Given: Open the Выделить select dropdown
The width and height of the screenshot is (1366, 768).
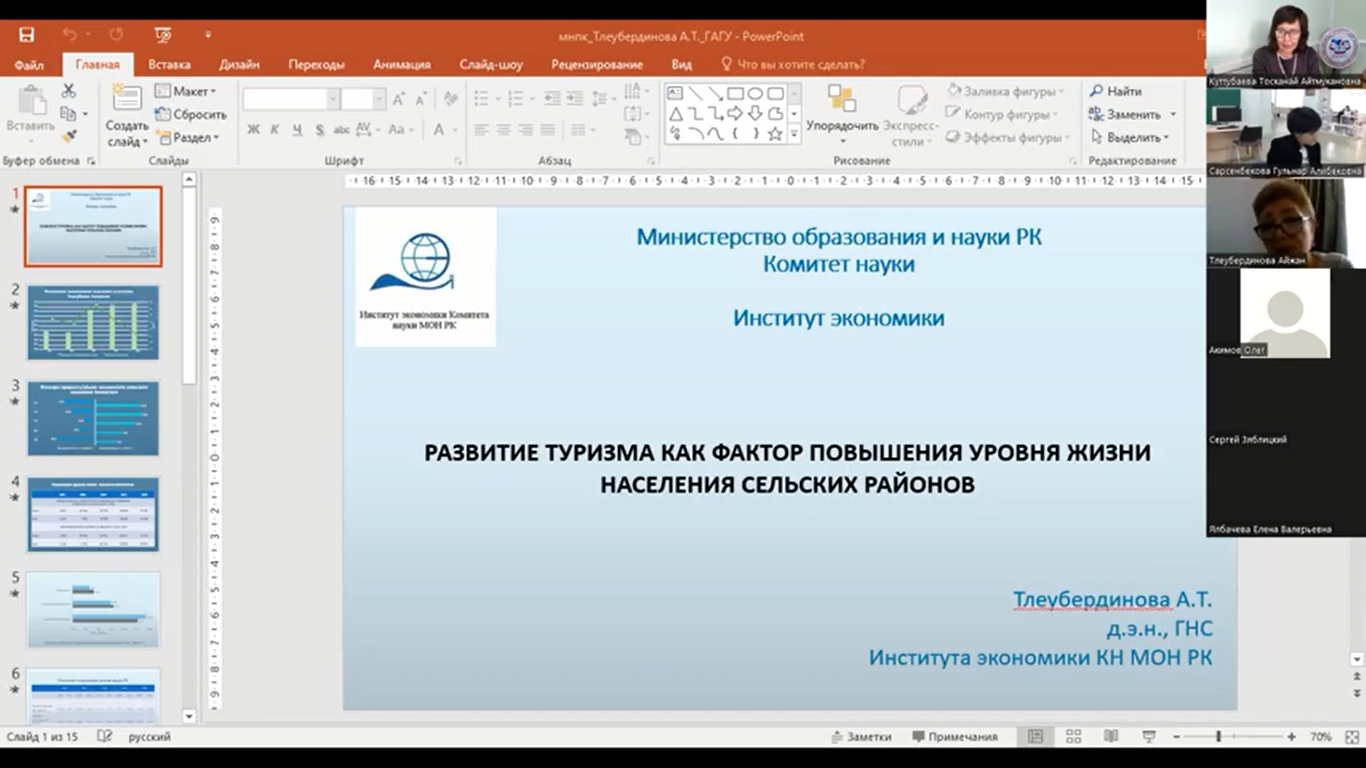Looking at the screenshot, I should (1132, 137).
